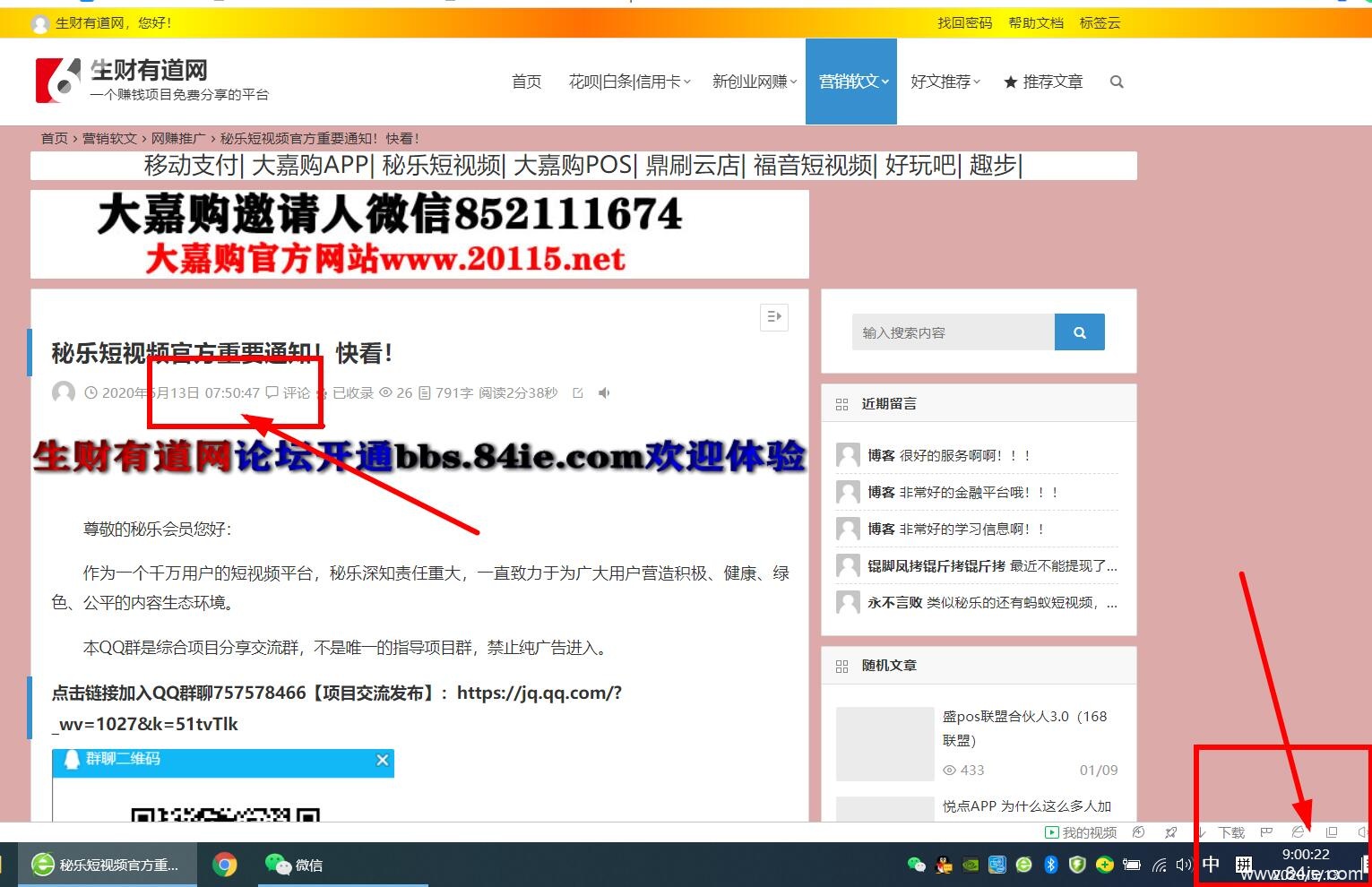Open 微信 from the taskbar
The width and height of the screenshot is (1372, 887).
pyautogui.click(x=294, y=865)
